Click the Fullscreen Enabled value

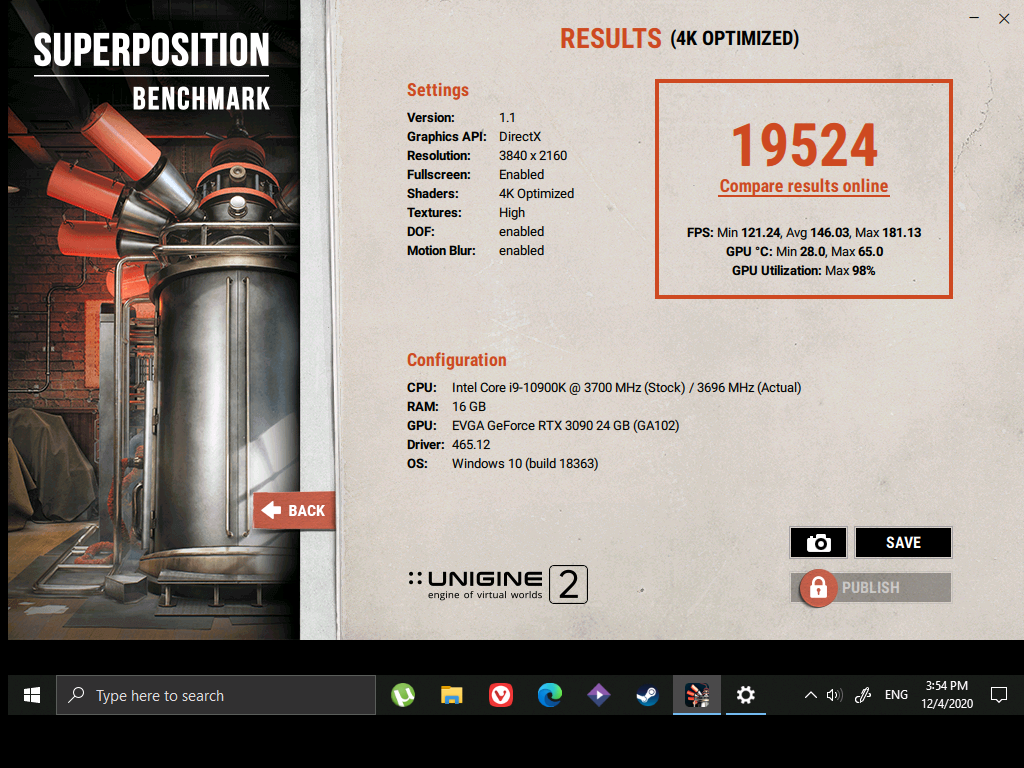(521, 175)
